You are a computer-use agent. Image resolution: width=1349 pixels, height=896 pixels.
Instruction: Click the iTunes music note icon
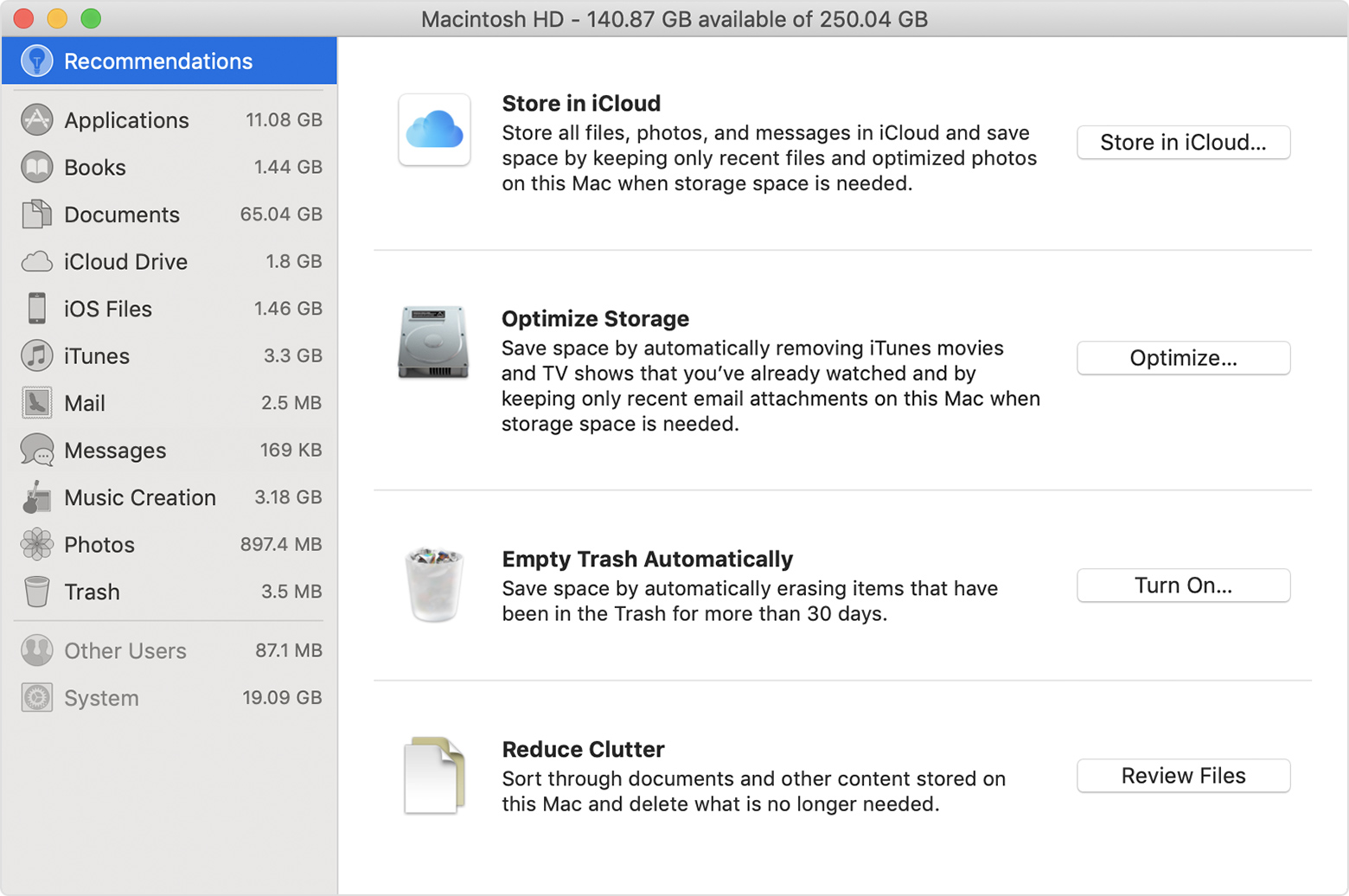[36, 355]
